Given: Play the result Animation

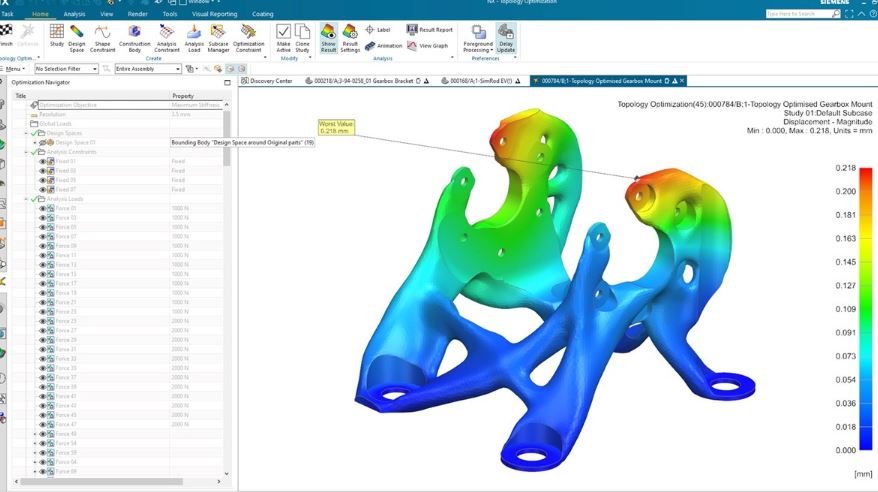Looking at the screenshot, I should (x=384, y=46).
